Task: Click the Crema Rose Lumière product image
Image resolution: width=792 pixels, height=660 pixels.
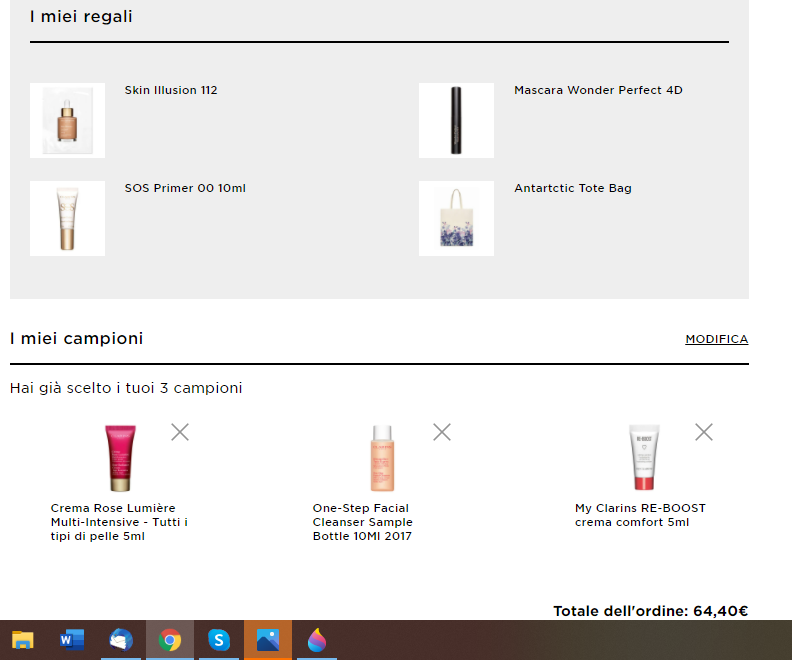Action: click(x=120, y=458)
